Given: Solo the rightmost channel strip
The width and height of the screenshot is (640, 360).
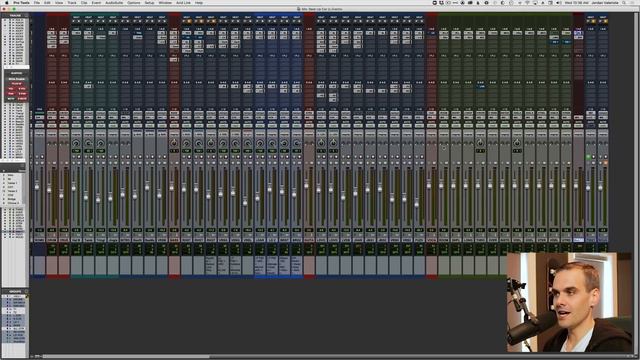Looking at the screenshot, I should (600, 162).
